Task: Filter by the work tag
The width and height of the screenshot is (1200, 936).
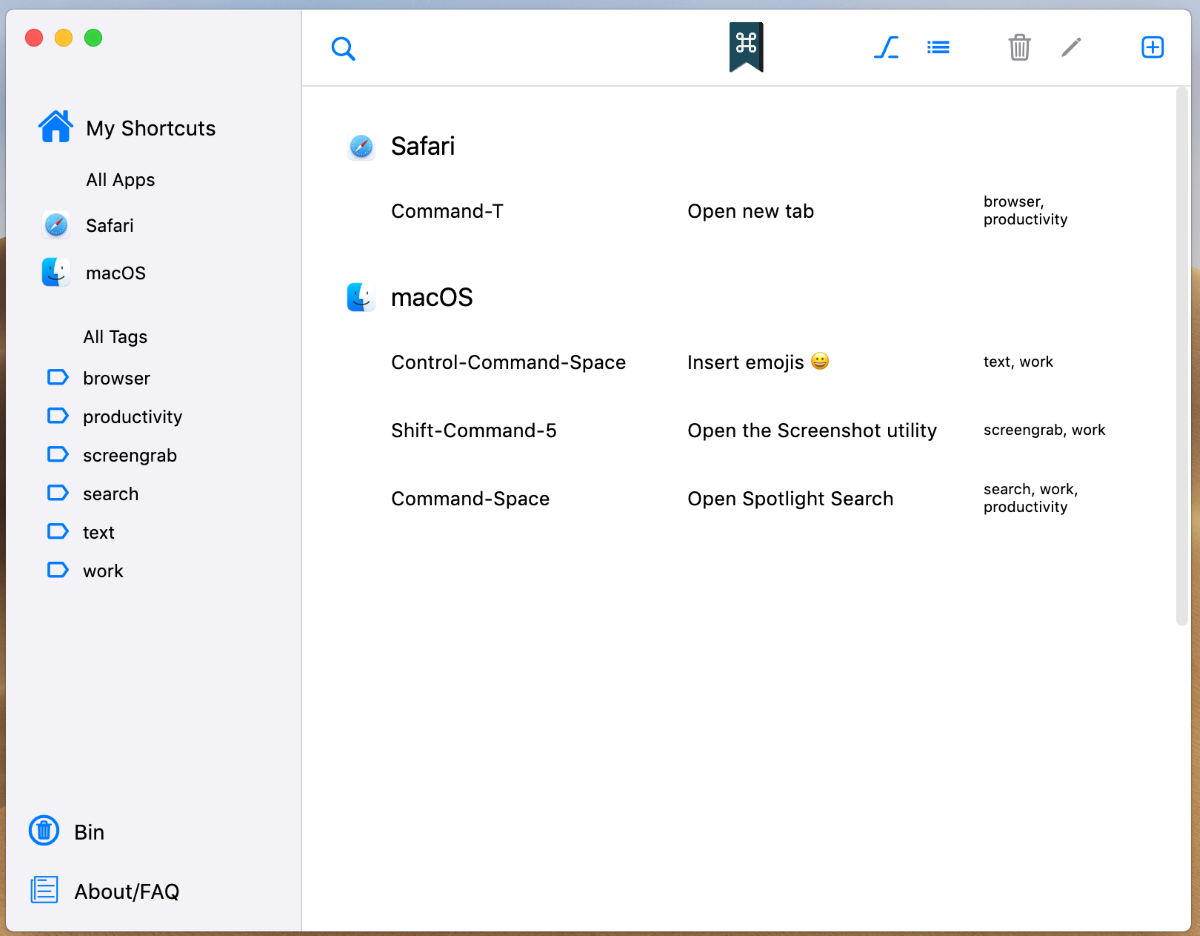Action: point(103,571)
